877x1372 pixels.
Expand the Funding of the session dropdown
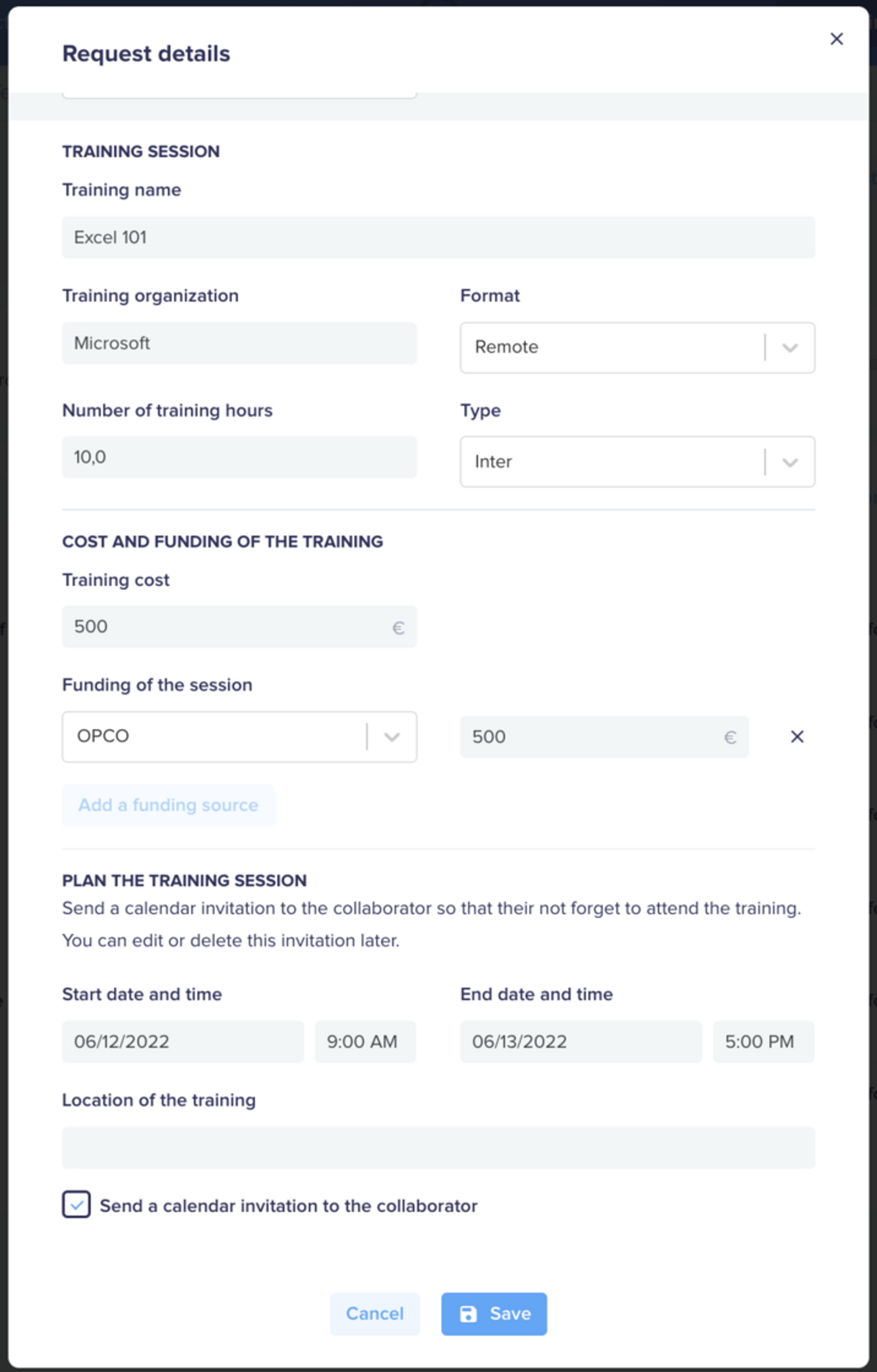[x=239, y=737]
